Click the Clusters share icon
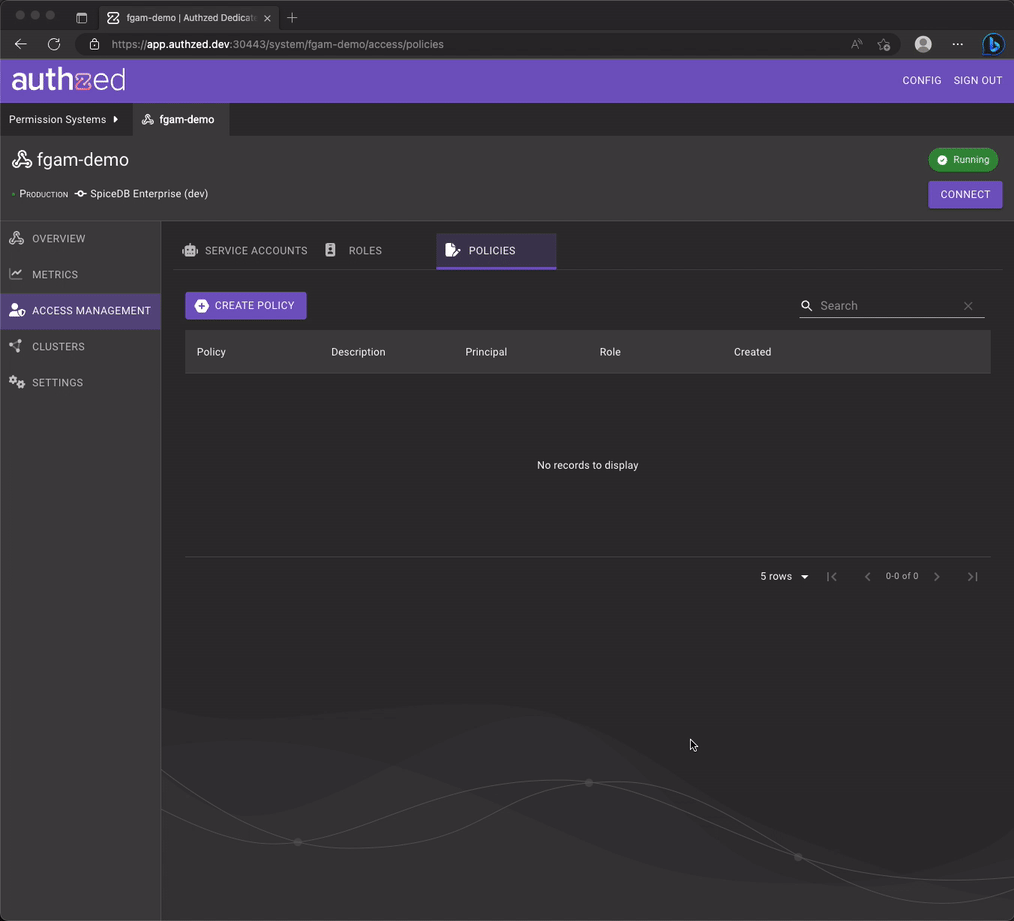Image resolution: width=1014 pixels, height=921 pixels. pos(16,346)
